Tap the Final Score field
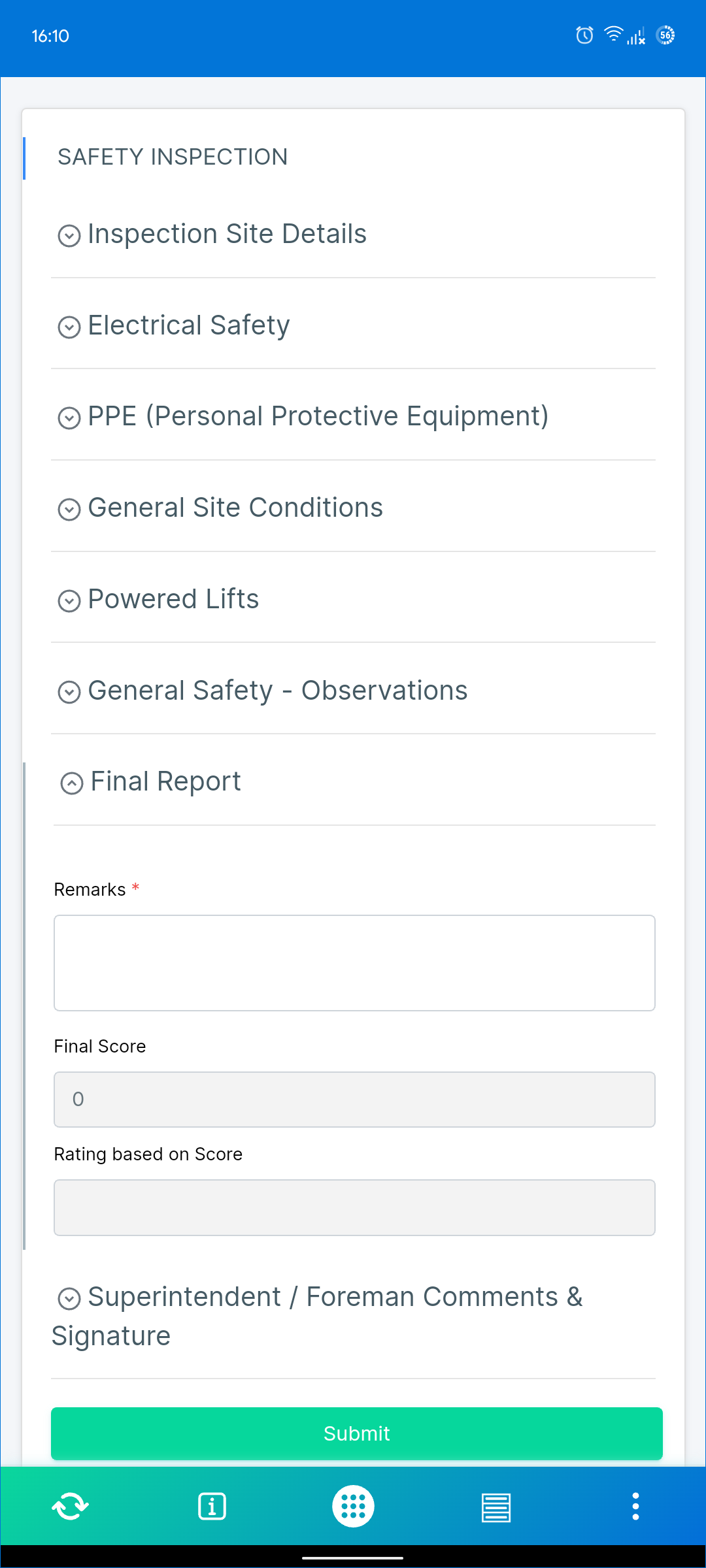Screen dimensions: 706x1568 354,1100
